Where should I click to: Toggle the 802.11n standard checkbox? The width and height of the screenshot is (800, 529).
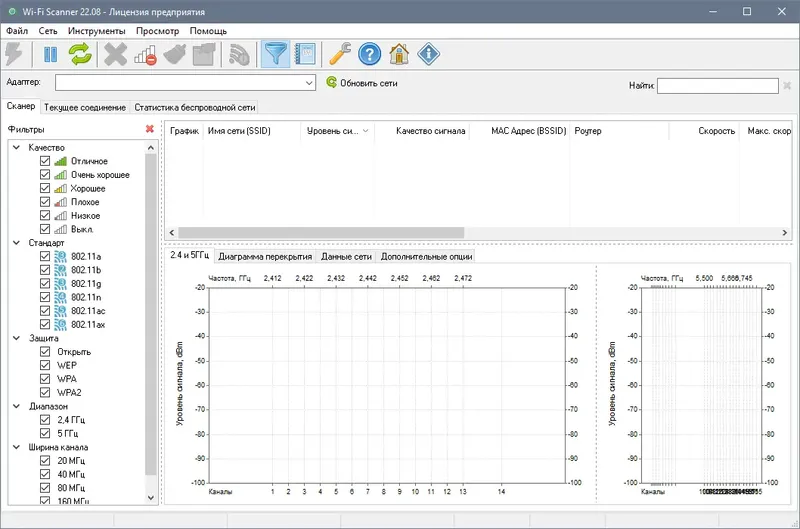click(x=45, y=297)
